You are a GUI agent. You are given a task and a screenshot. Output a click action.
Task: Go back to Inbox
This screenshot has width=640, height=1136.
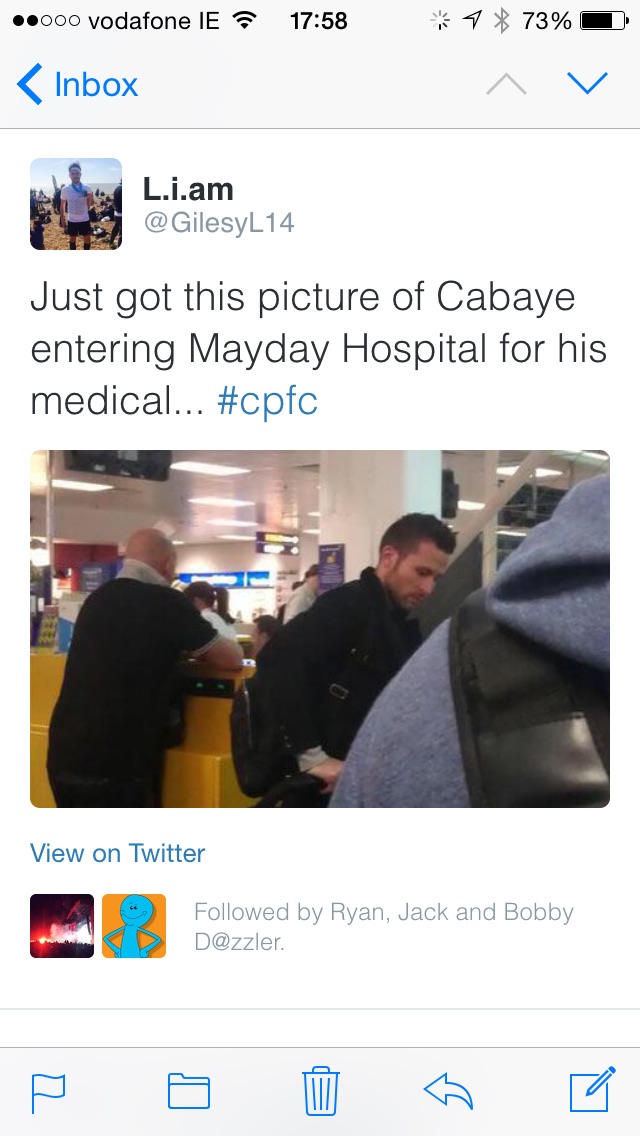(77, 84)
